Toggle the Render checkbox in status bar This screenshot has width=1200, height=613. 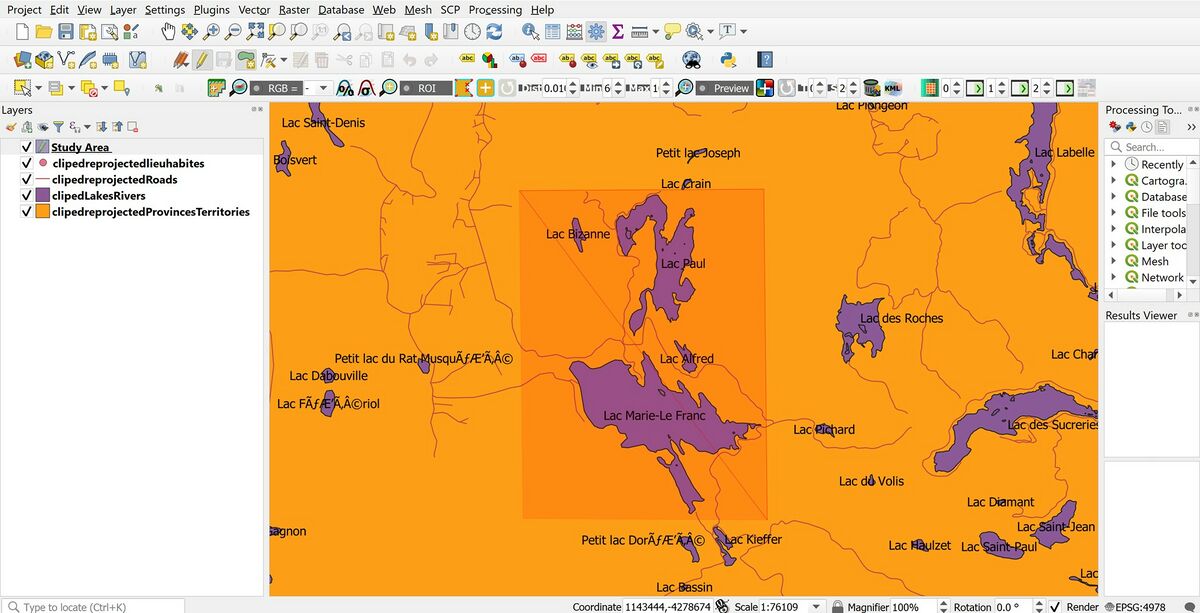[1055, 606]
